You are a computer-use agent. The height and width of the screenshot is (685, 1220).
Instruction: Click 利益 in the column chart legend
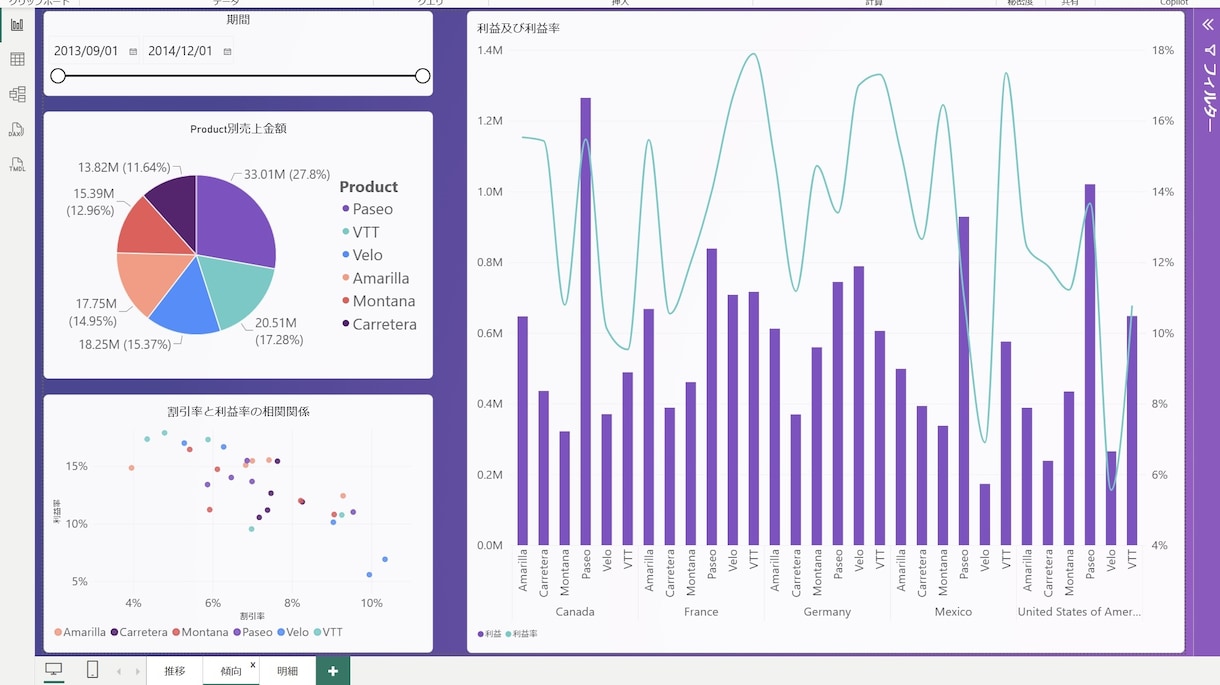(x=490, y=634)
